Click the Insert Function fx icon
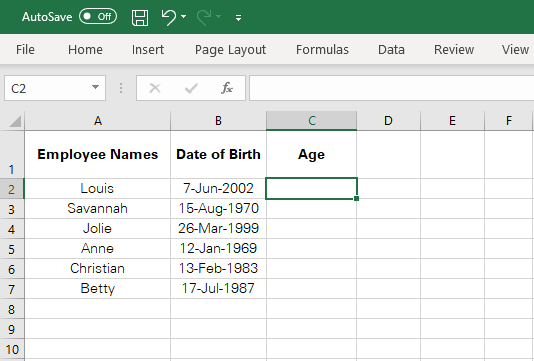Viewport: 534px width, 361px height. click(227, 88)
